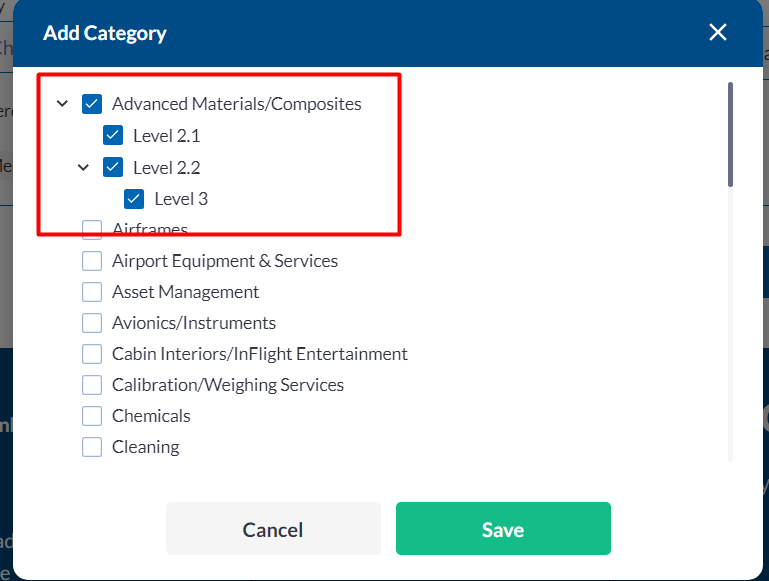Check the Avionics/Instruments checkbox

click(92, 323)
